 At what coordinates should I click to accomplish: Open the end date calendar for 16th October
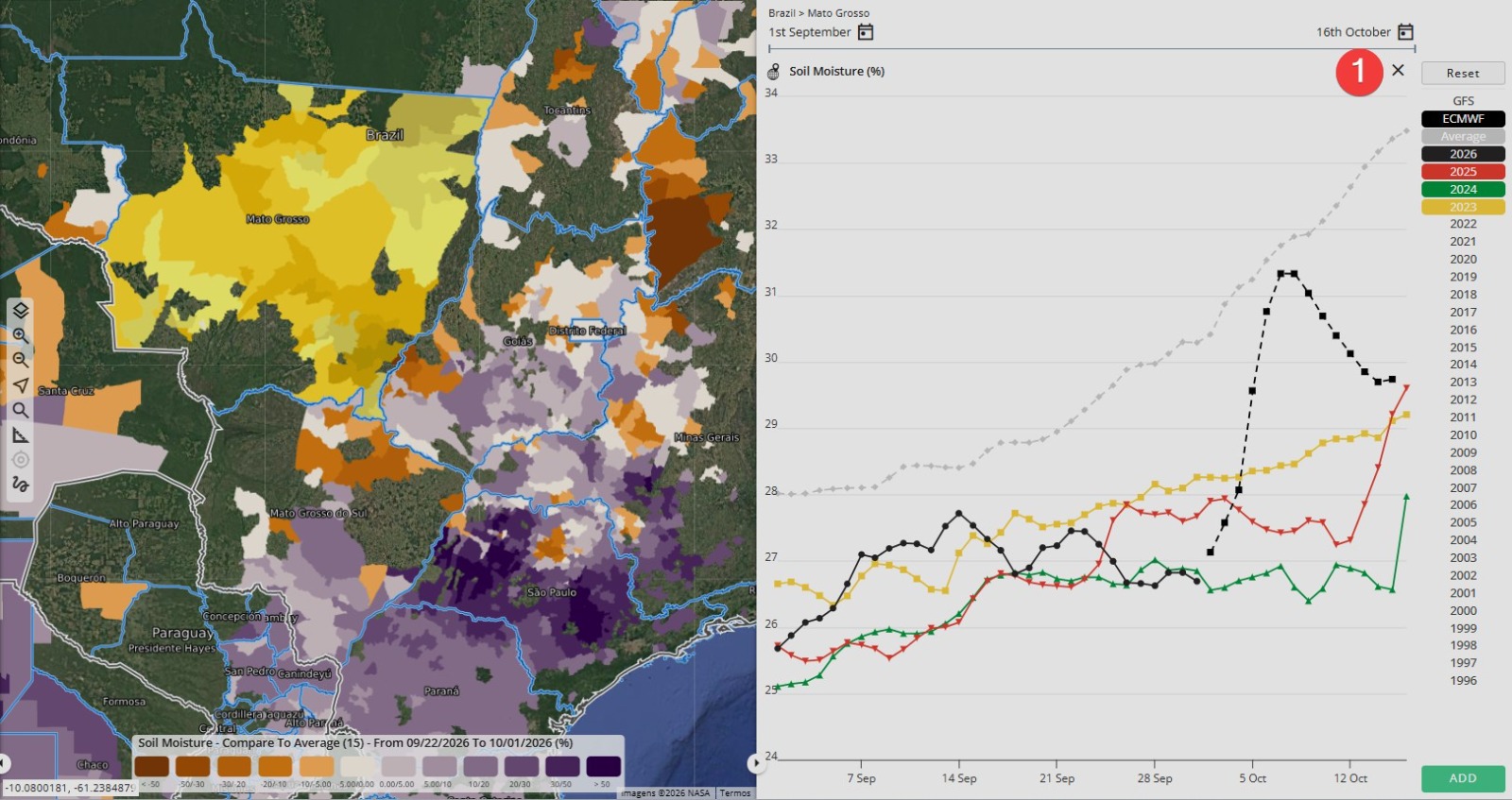click(x=1405, y=32)
